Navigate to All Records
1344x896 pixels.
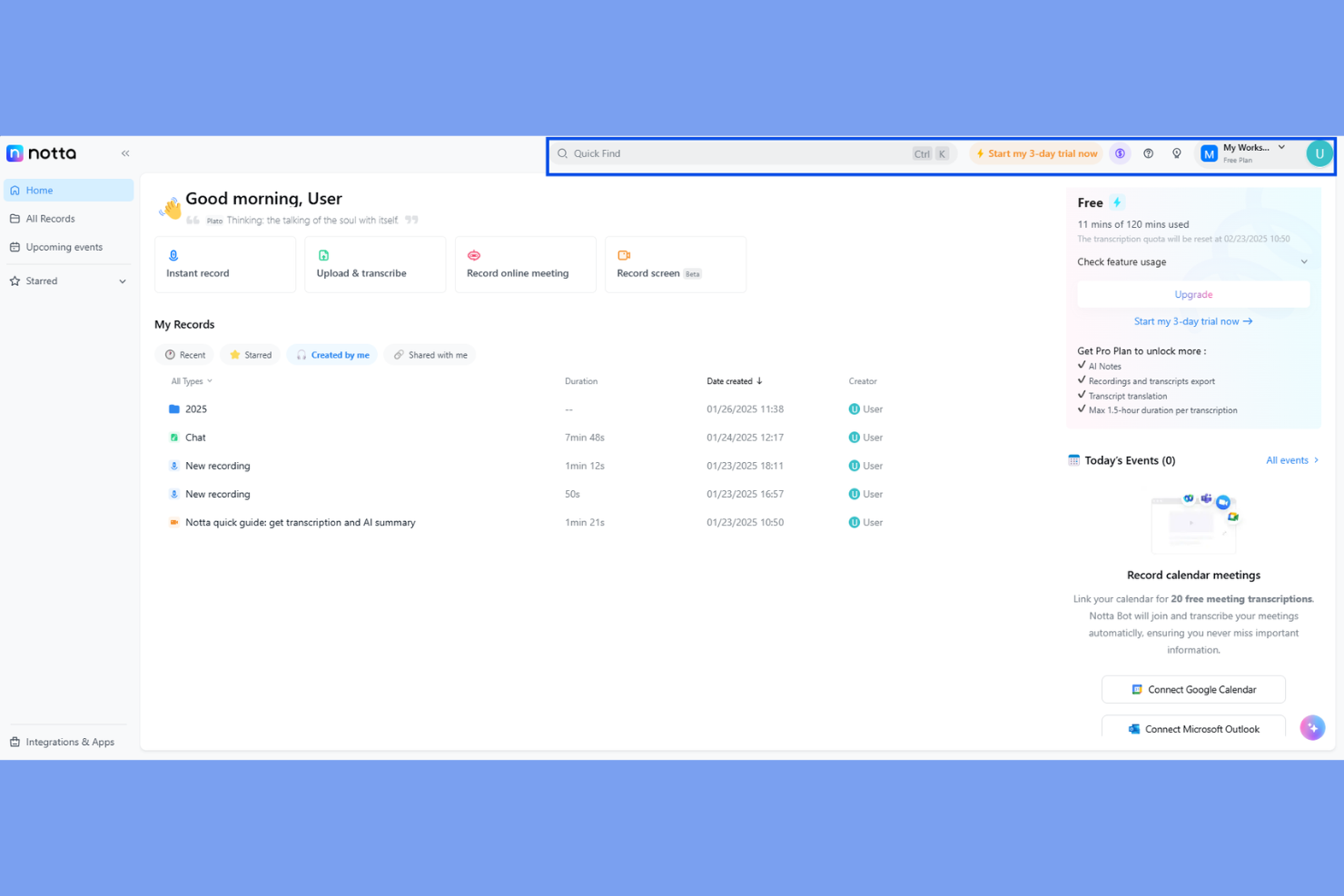pos(50,218)
